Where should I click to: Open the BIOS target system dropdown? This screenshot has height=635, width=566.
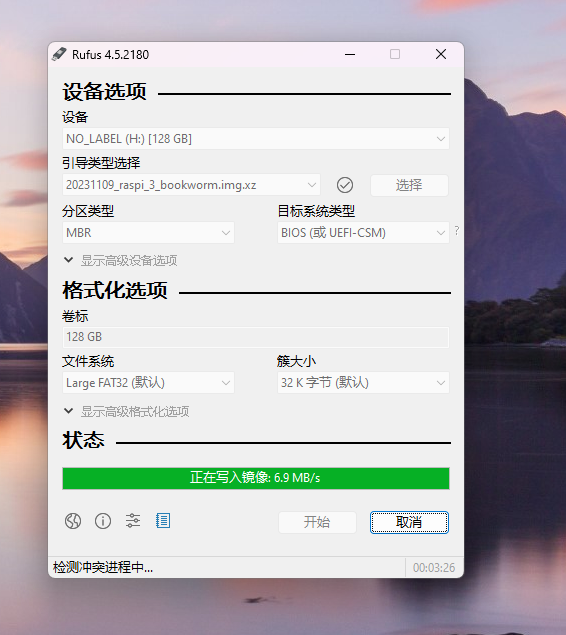pyautogui.click(x=363, y=233)
